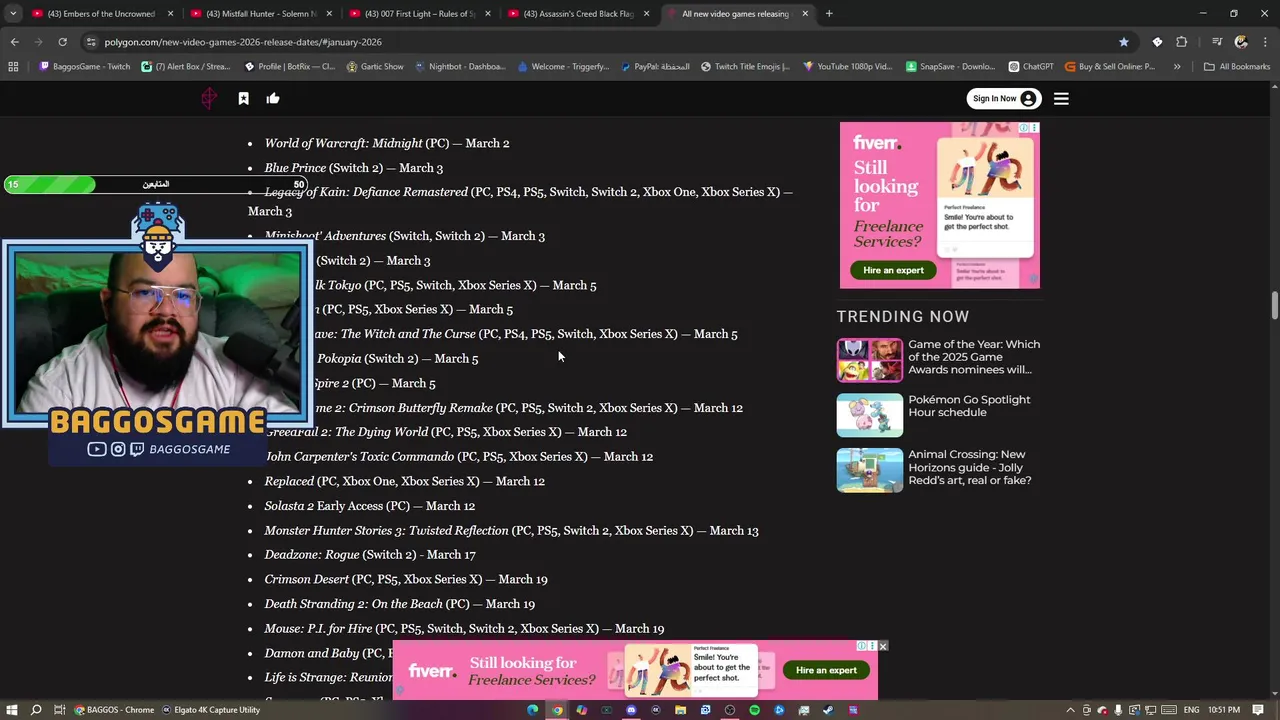Open Animal Crossing Jolly Redd's art guide
The height and width of the screenshot is (720, 1280).
pyautogui.click(x=970, y=467)
